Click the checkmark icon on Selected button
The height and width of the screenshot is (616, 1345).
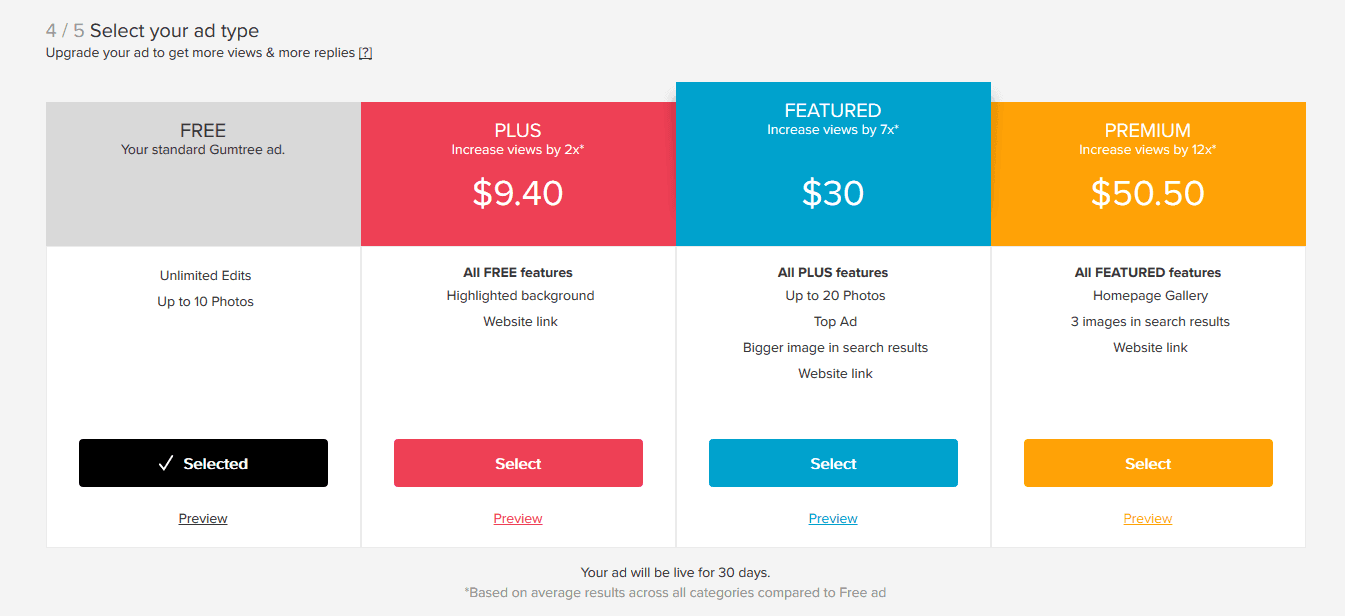(166, 464)
